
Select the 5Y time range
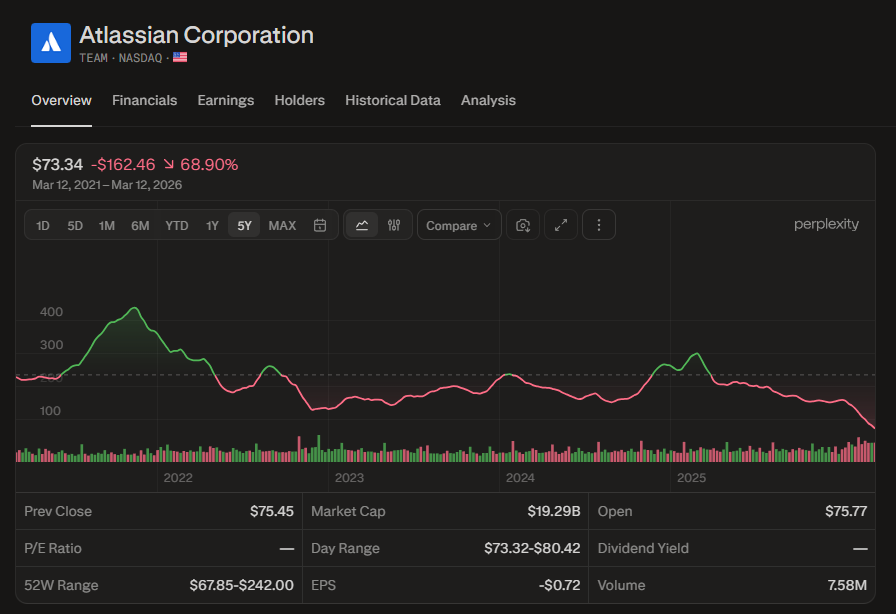244,226
